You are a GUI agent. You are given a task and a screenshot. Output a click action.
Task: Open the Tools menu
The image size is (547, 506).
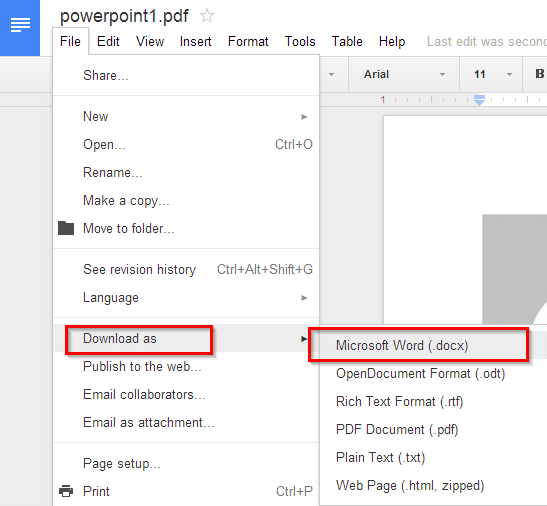(300, 42)
